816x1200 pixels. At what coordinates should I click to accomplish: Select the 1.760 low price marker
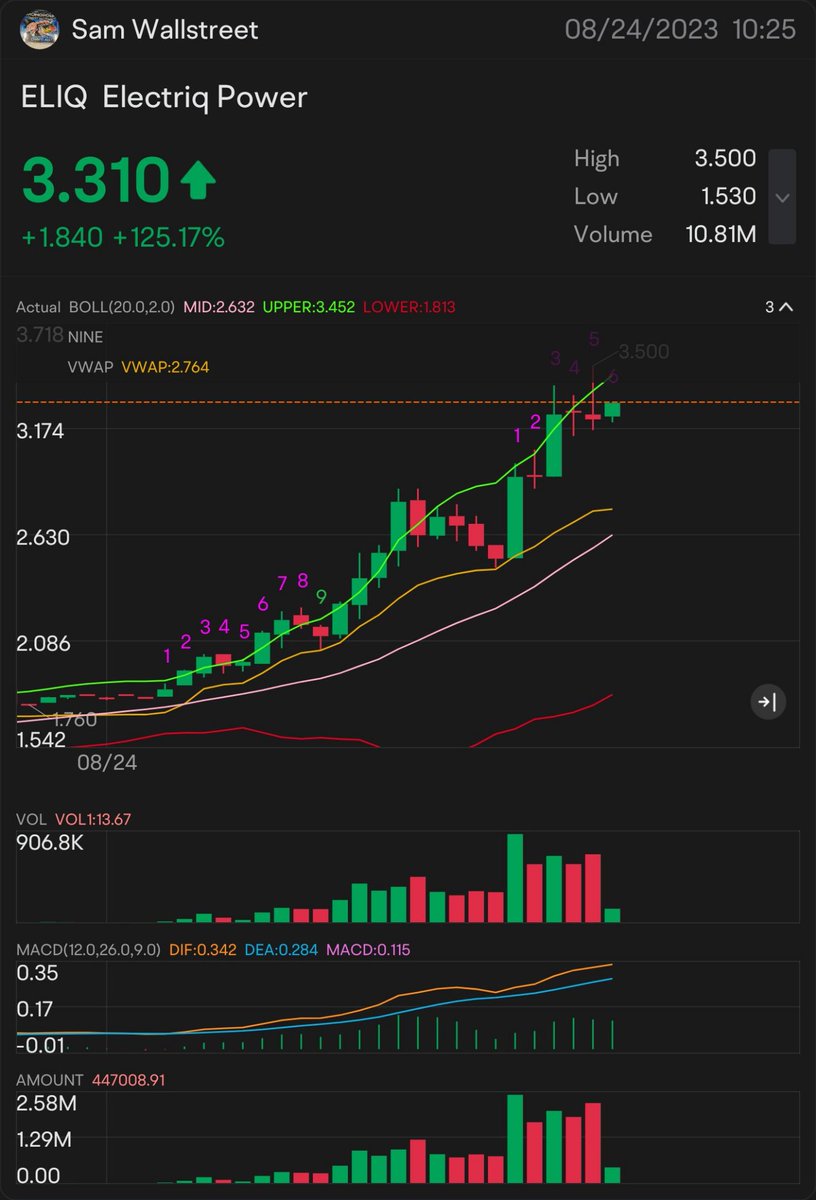75,720
